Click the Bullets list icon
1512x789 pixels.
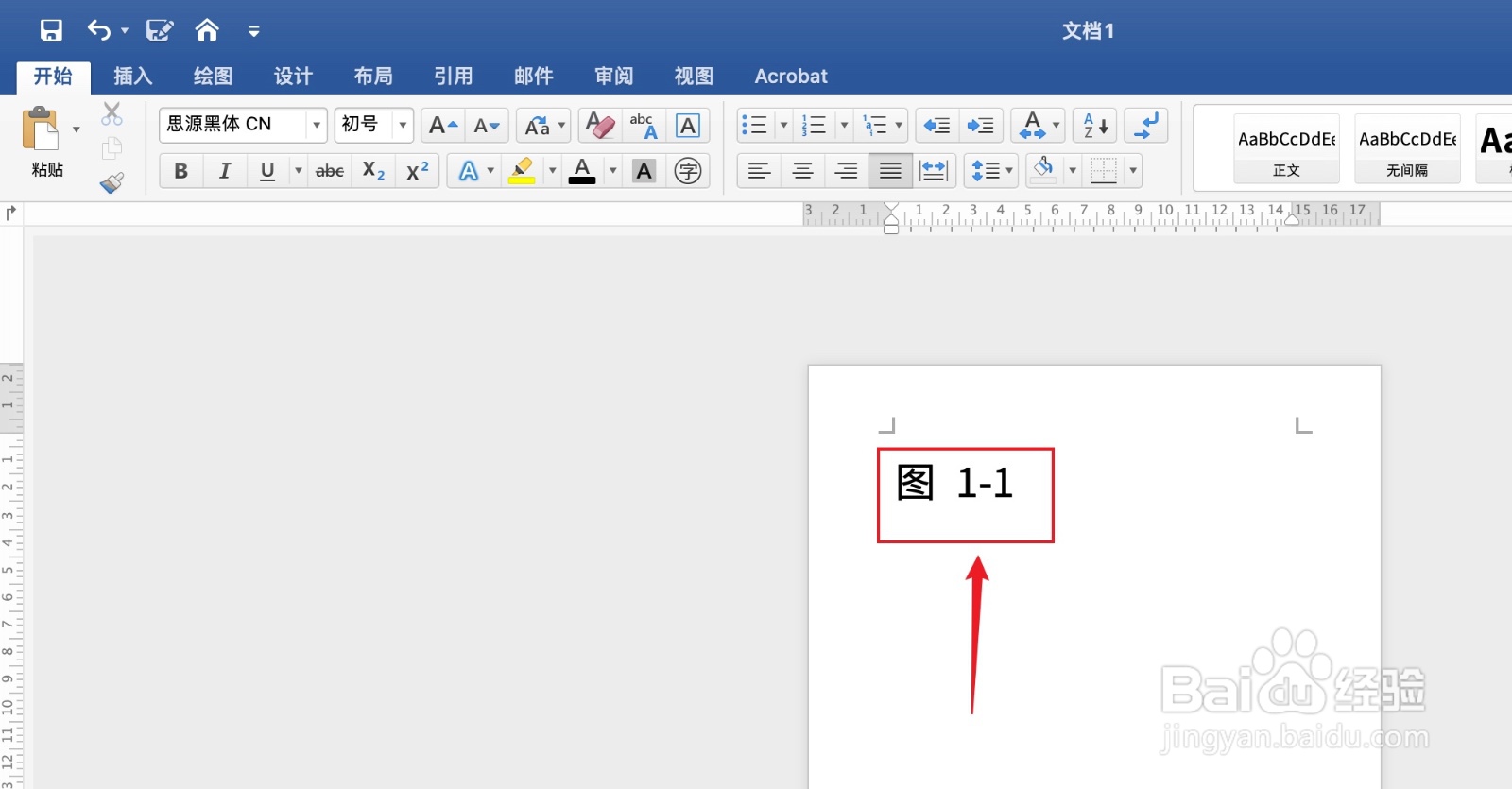point(754,125)
